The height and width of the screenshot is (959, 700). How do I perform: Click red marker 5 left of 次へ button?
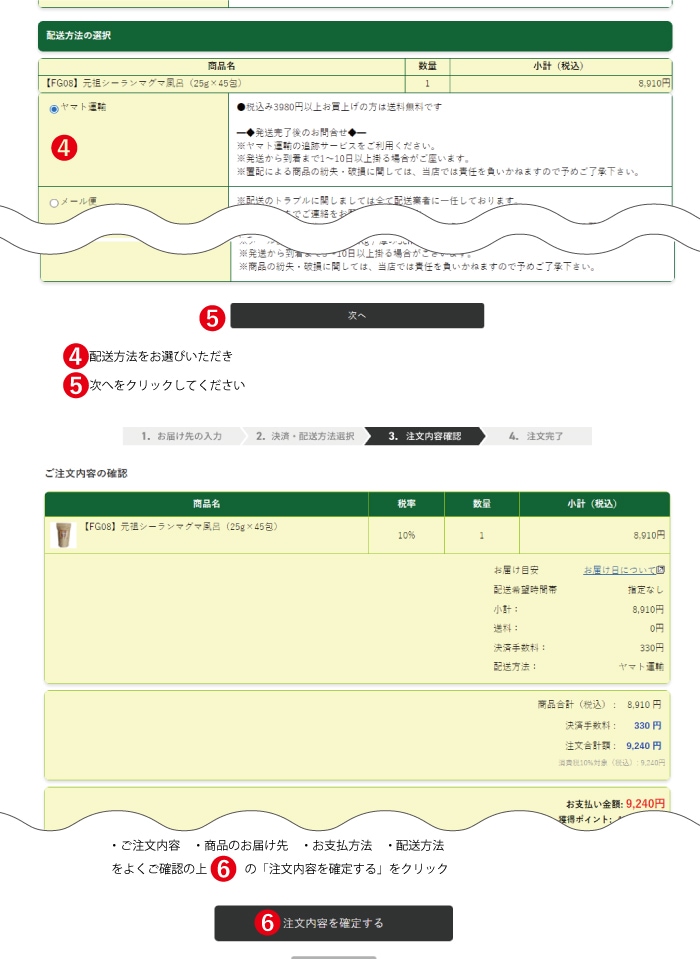tap(212, 317)
